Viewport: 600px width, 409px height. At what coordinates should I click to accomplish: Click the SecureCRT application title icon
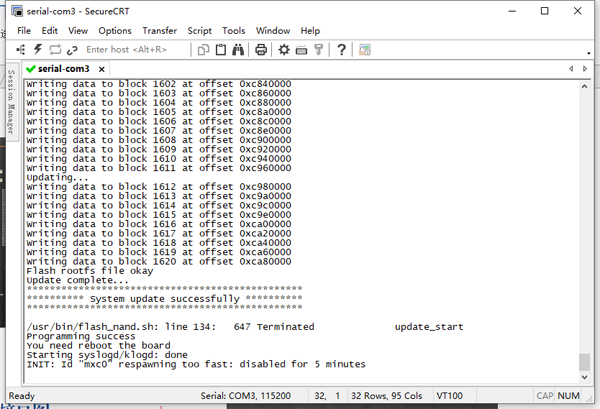coord(17,11)
